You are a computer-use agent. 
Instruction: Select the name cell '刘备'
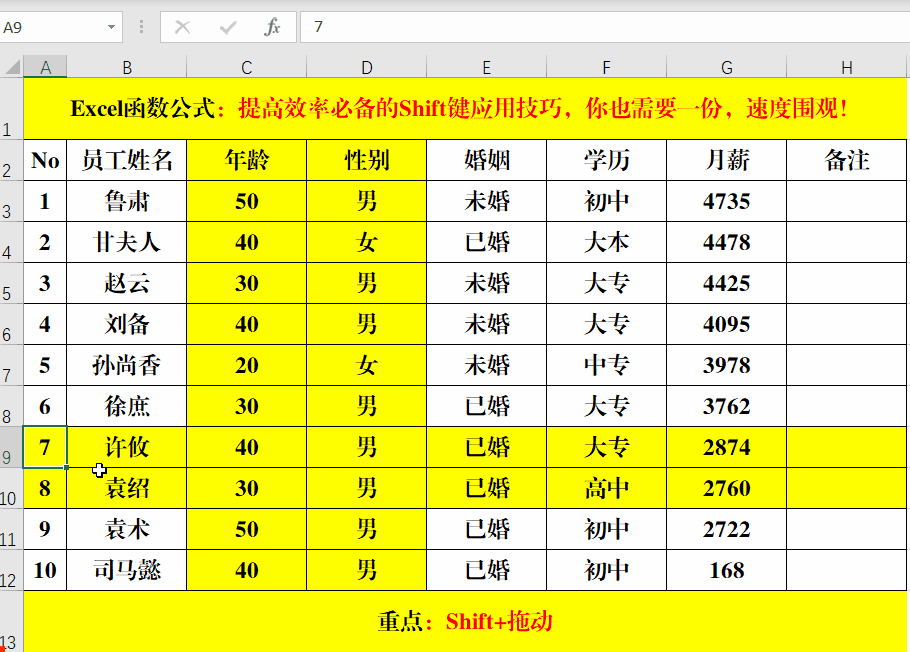(x=127, y=324)
